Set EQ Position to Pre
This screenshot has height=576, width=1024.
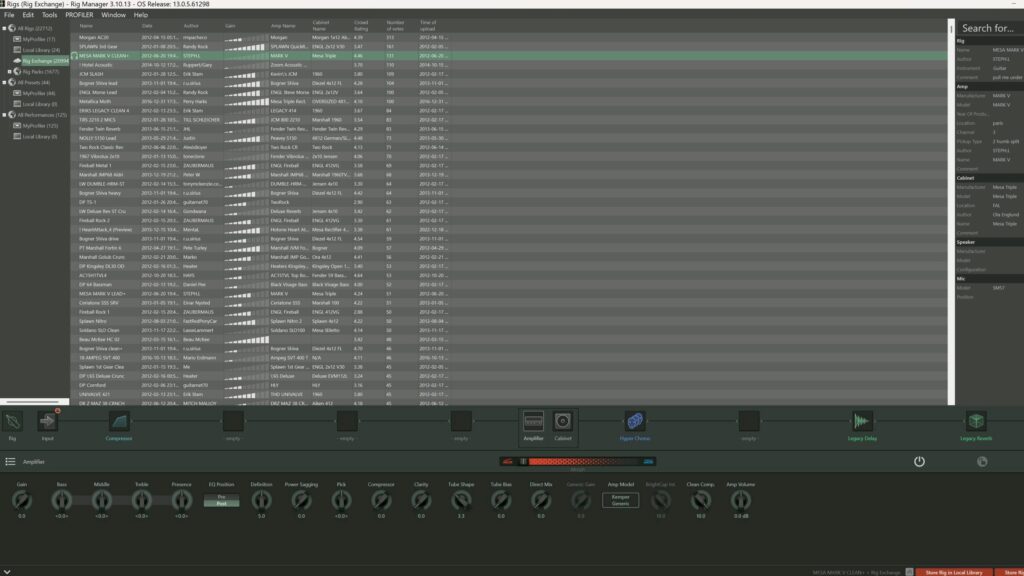click(x=221, y=497)
